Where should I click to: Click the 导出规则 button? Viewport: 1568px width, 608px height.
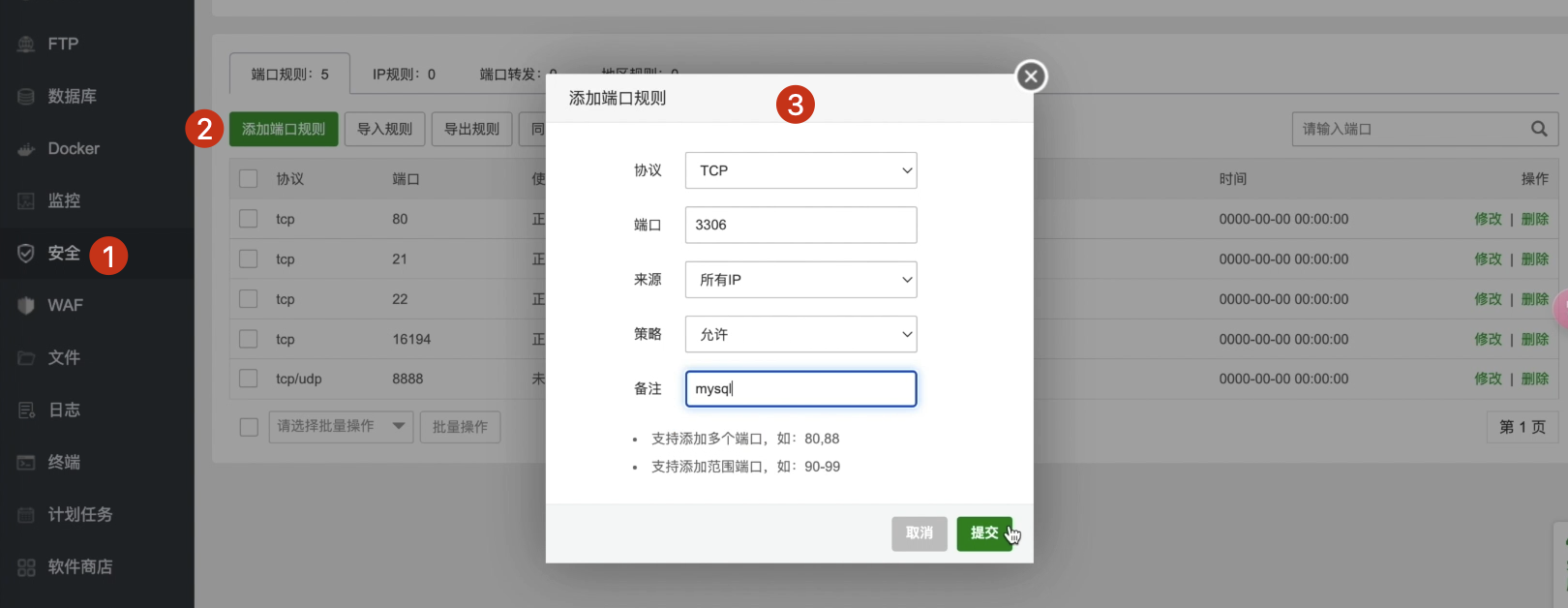pos(471,129)
